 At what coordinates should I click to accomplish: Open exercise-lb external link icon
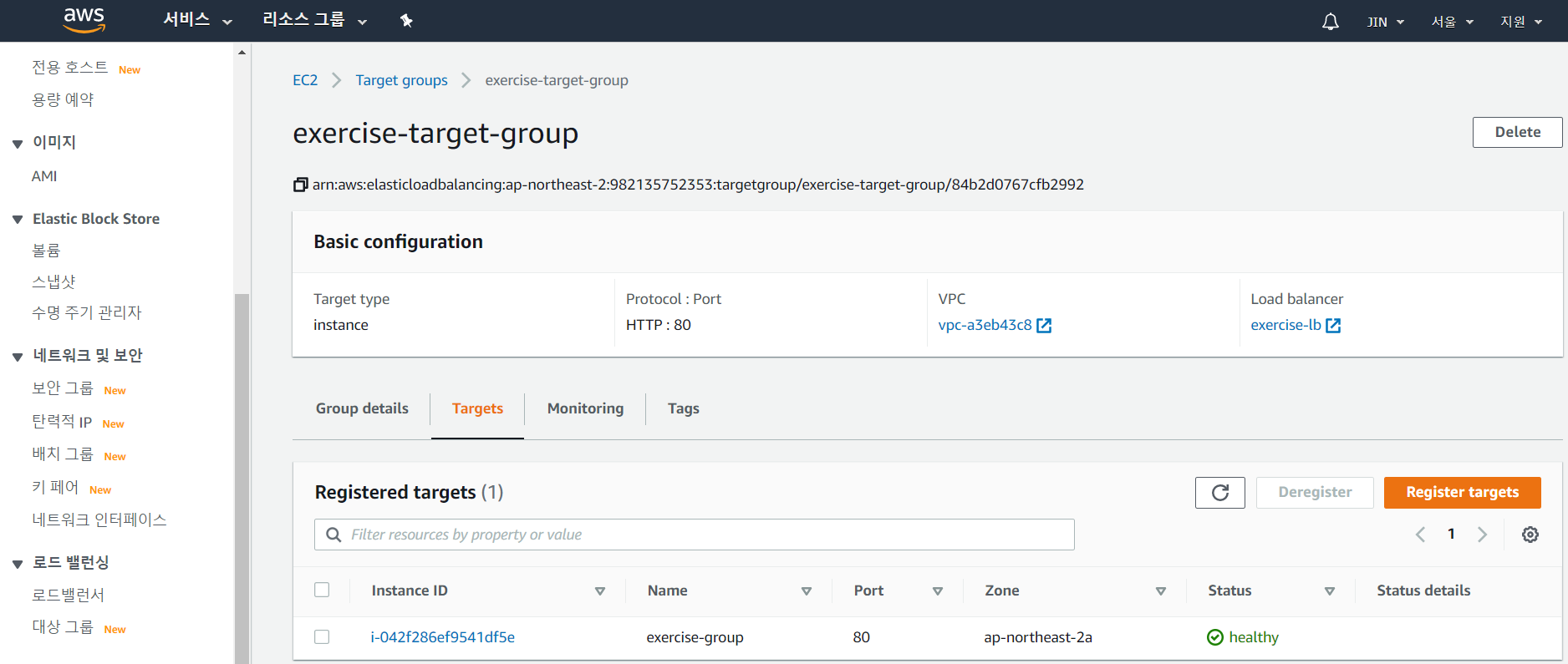(x=1333, y=326)
